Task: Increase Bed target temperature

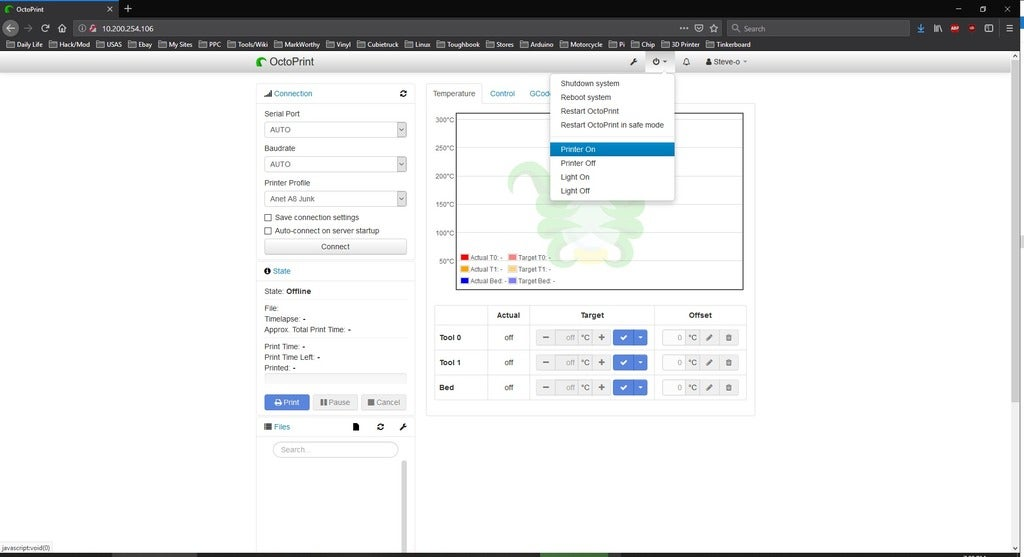Action: (x=601, y=387)
